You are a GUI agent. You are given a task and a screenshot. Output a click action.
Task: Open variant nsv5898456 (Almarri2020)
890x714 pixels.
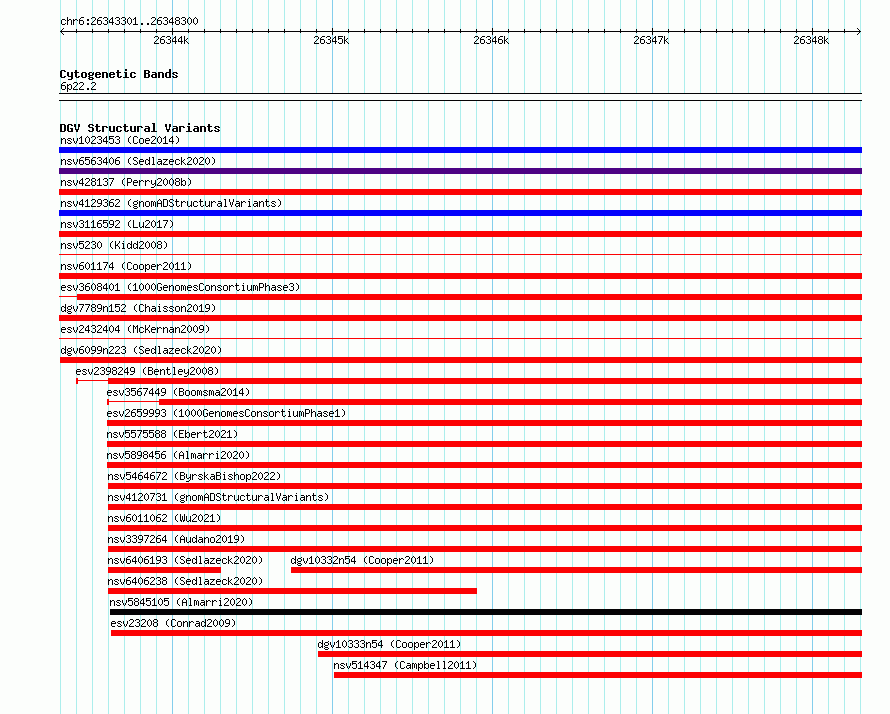178,455
